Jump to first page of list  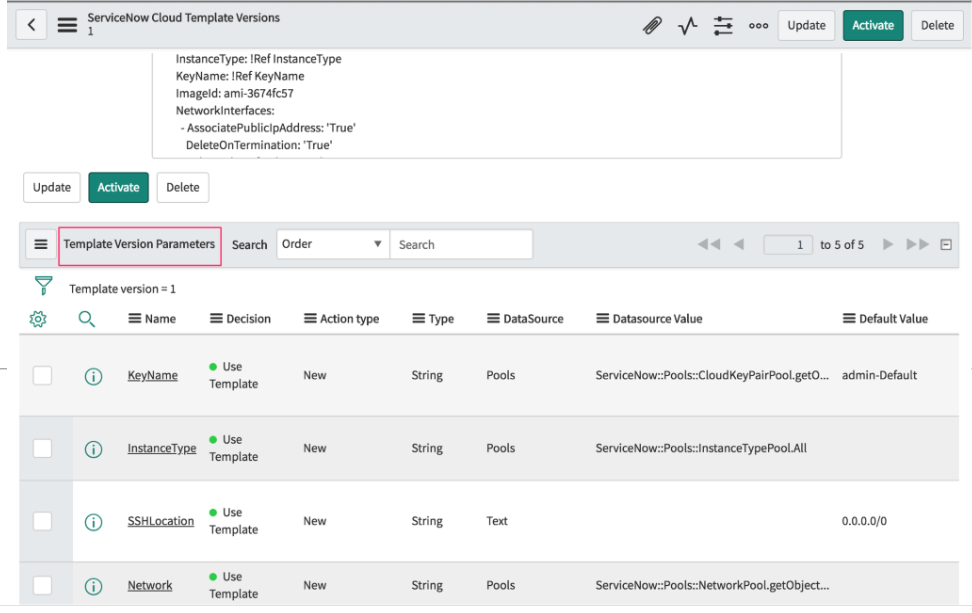(x=709, y=244)
